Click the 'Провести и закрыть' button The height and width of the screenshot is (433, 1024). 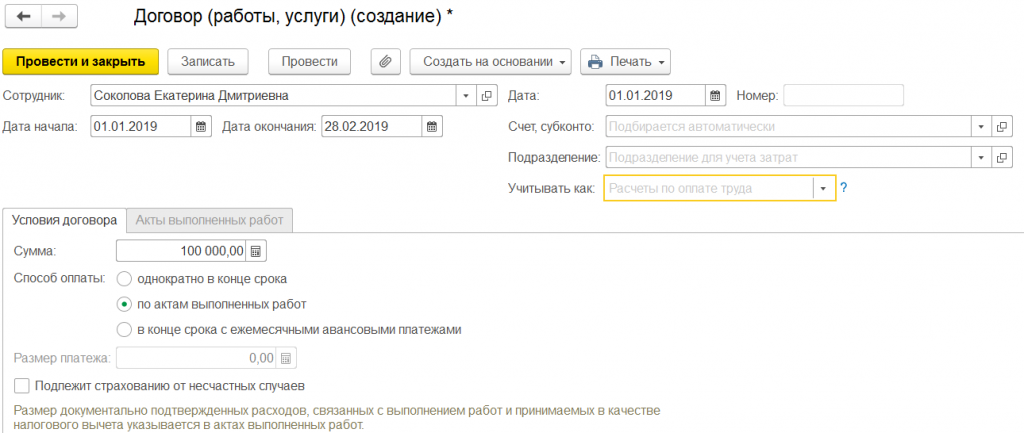(x=81, y=61)
